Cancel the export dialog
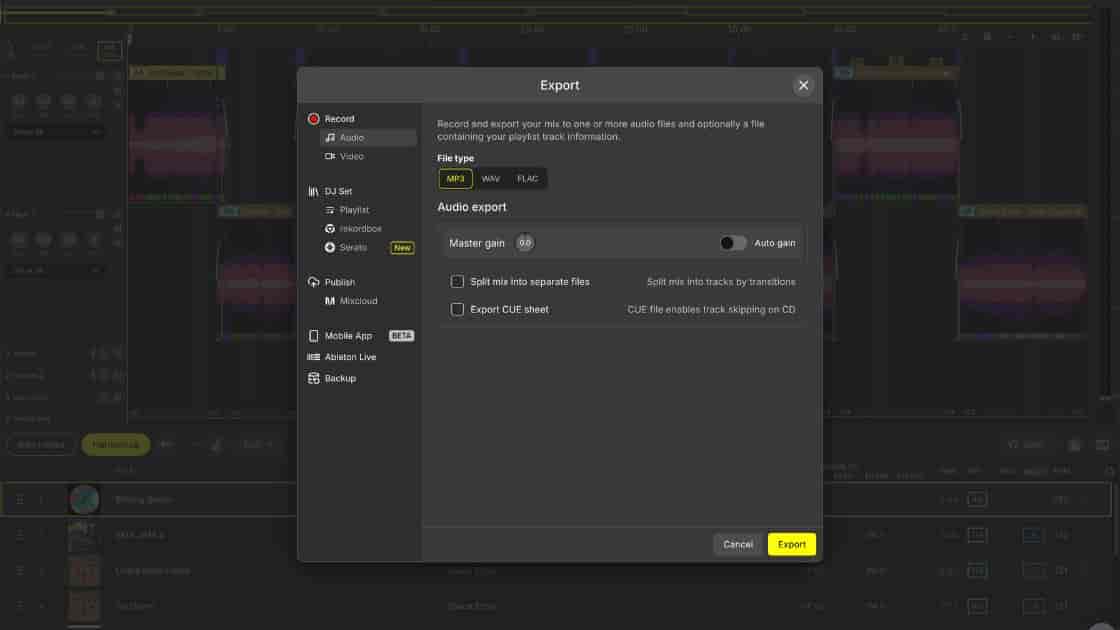The image size is (1120, 630). click(738, 544)
